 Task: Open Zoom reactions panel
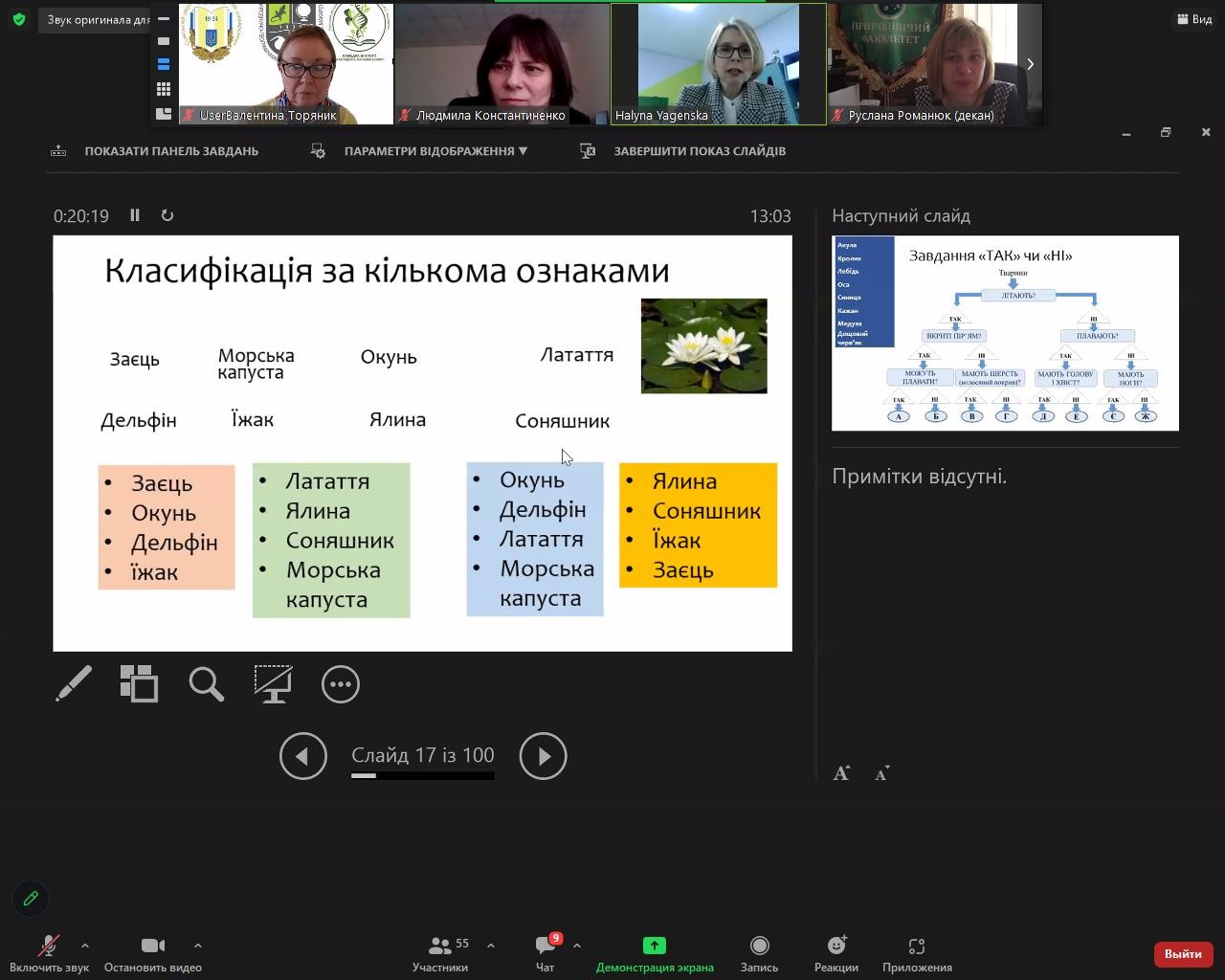click(x=835, y=953)
